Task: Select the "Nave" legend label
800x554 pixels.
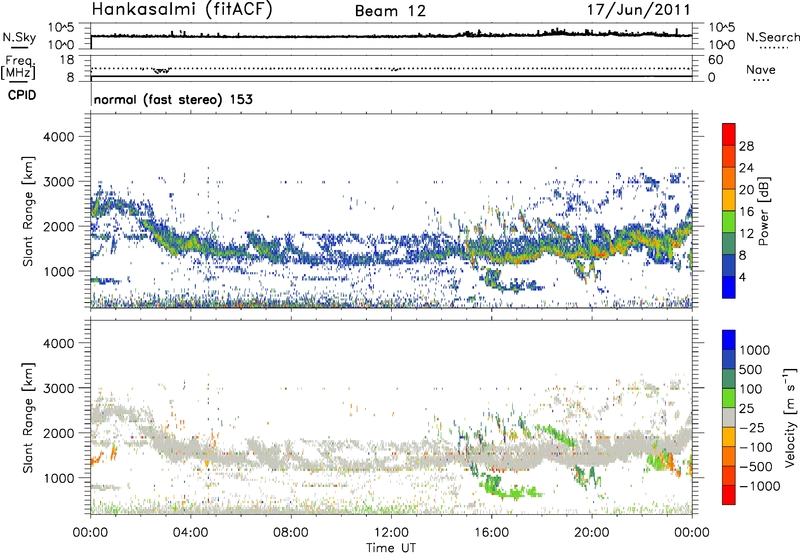Action: point(761,69)
